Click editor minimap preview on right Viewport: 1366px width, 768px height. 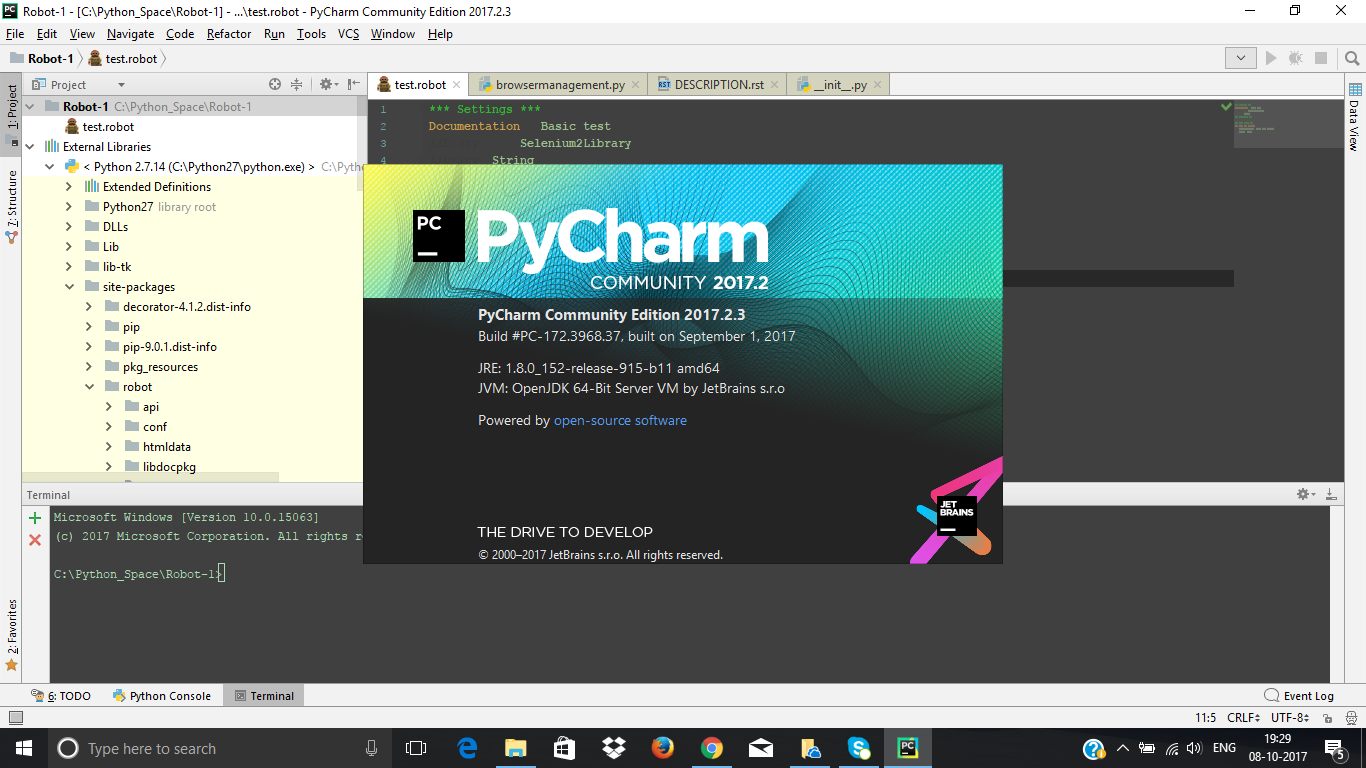[1289, 123]
